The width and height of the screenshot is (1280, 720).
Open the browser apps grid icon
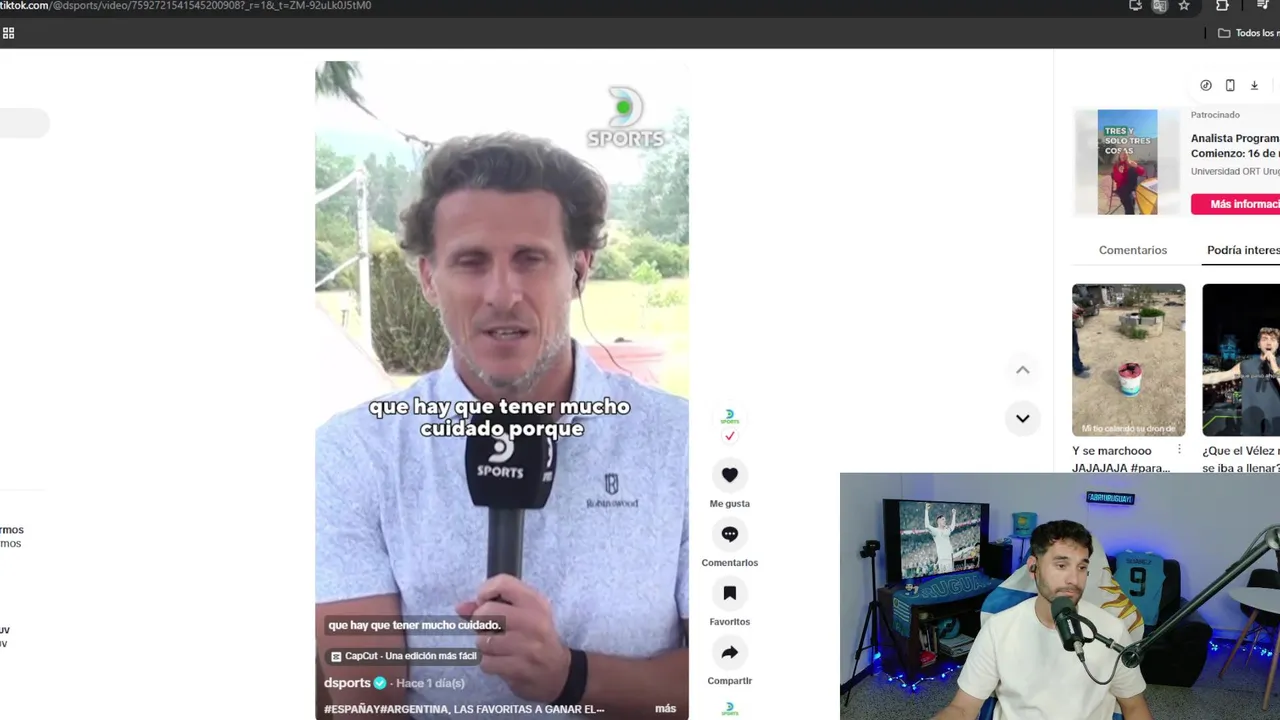coord(8,33)
